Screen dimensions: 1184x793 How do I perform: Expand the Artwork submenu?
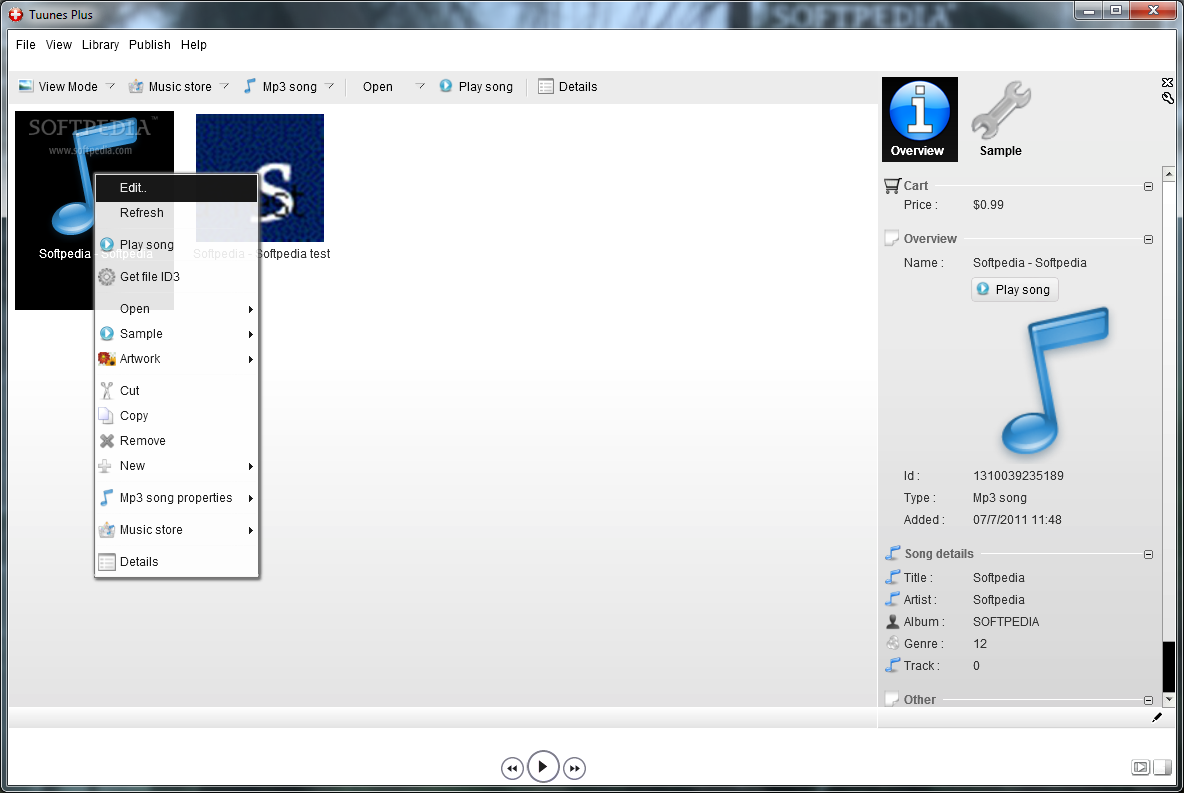(251, 359)
